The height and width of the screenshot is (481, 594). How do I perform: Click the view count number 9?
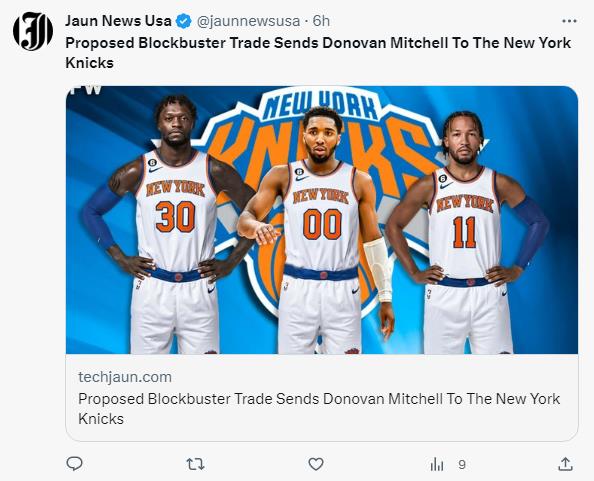pos(462,464)
